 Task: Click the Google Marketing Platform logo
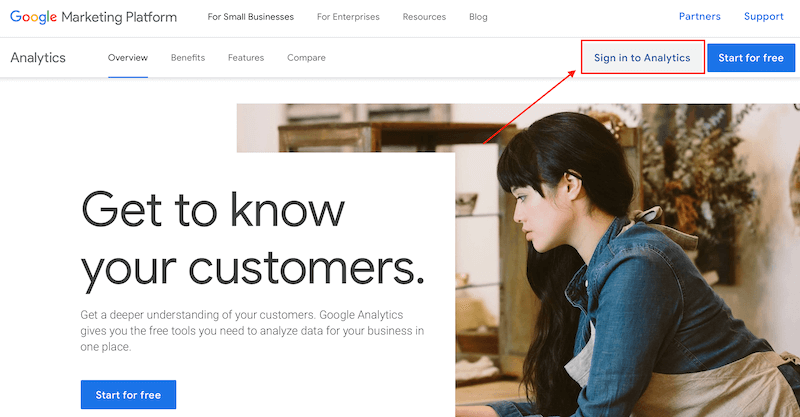point(93,17)
